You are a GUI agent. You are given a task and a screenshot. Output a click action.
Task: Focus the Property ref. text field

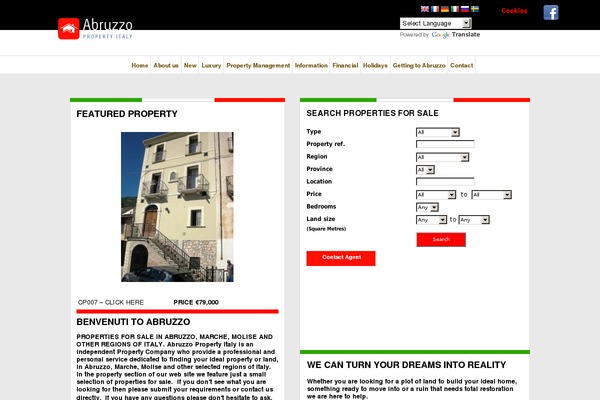pos(445,144)
